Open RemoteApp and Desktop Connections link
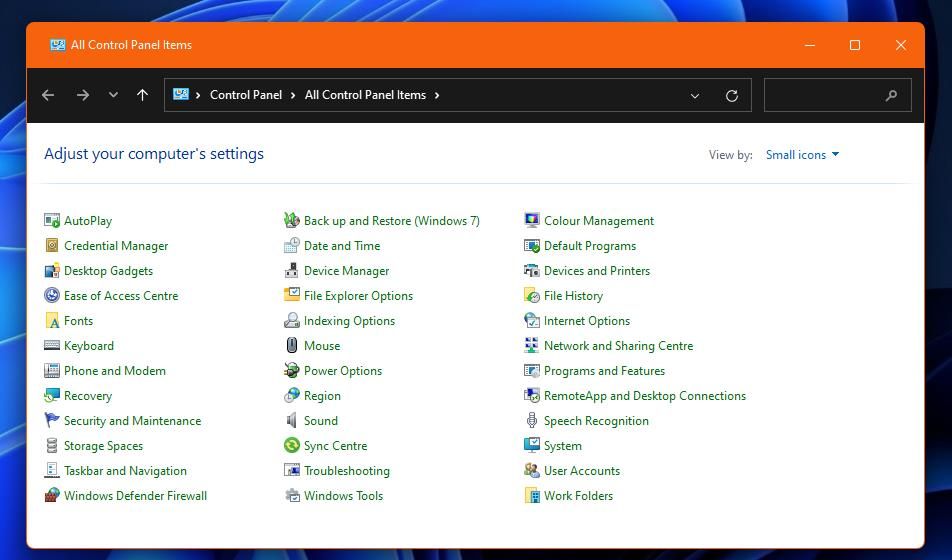The width and height of the screenshot is (952, 560). [645, 396]
